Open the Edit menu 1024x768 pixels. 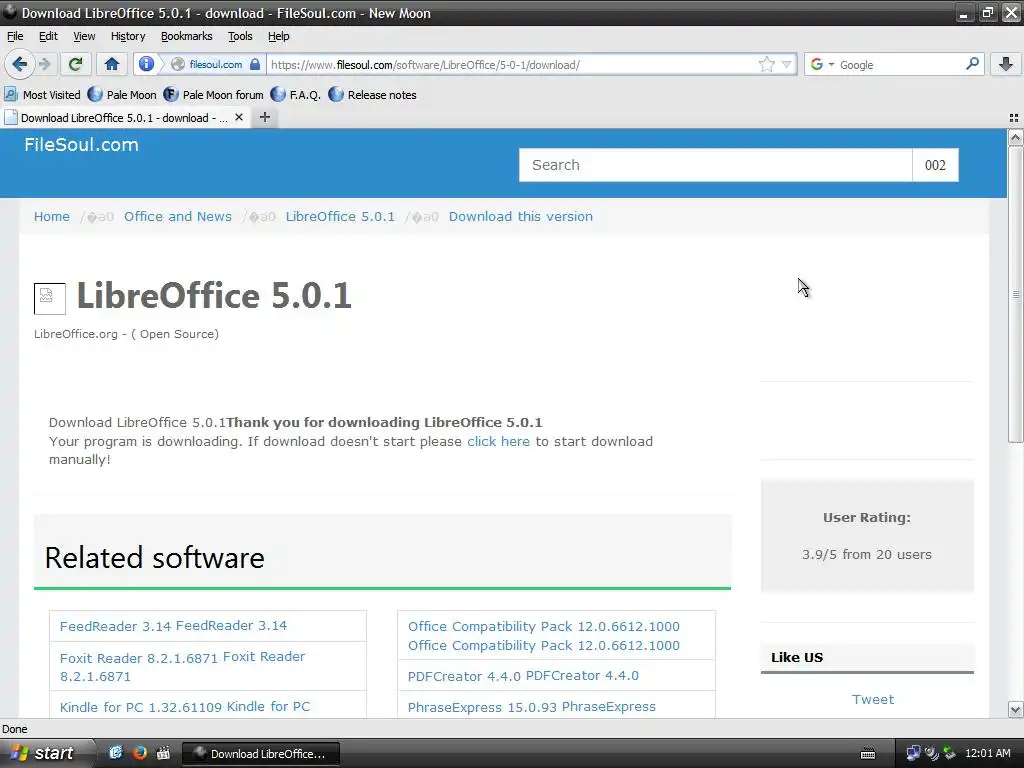[48, 37]
